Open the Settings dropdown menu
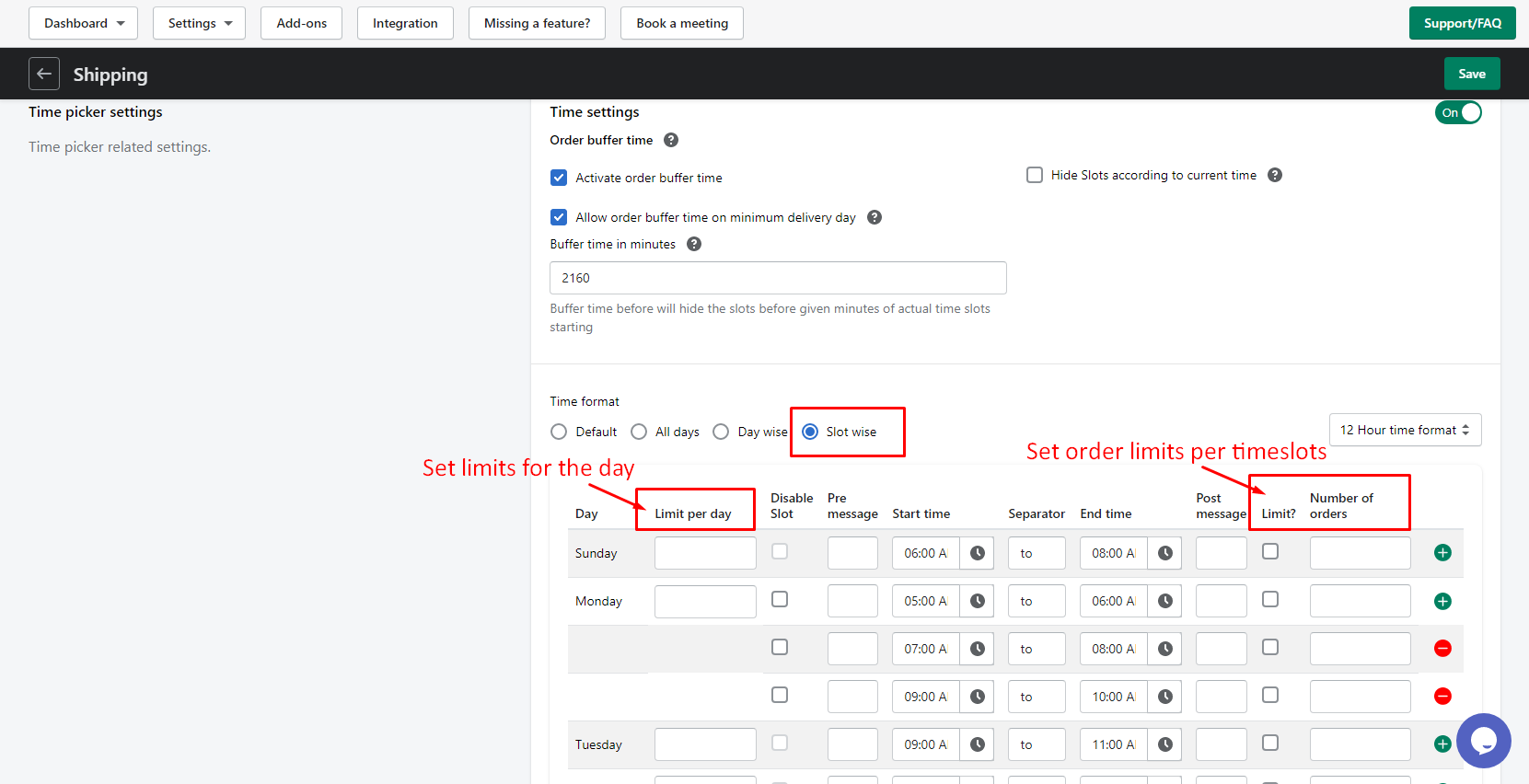The width and height of the screenshot is (1529, 784). (200, 23)
